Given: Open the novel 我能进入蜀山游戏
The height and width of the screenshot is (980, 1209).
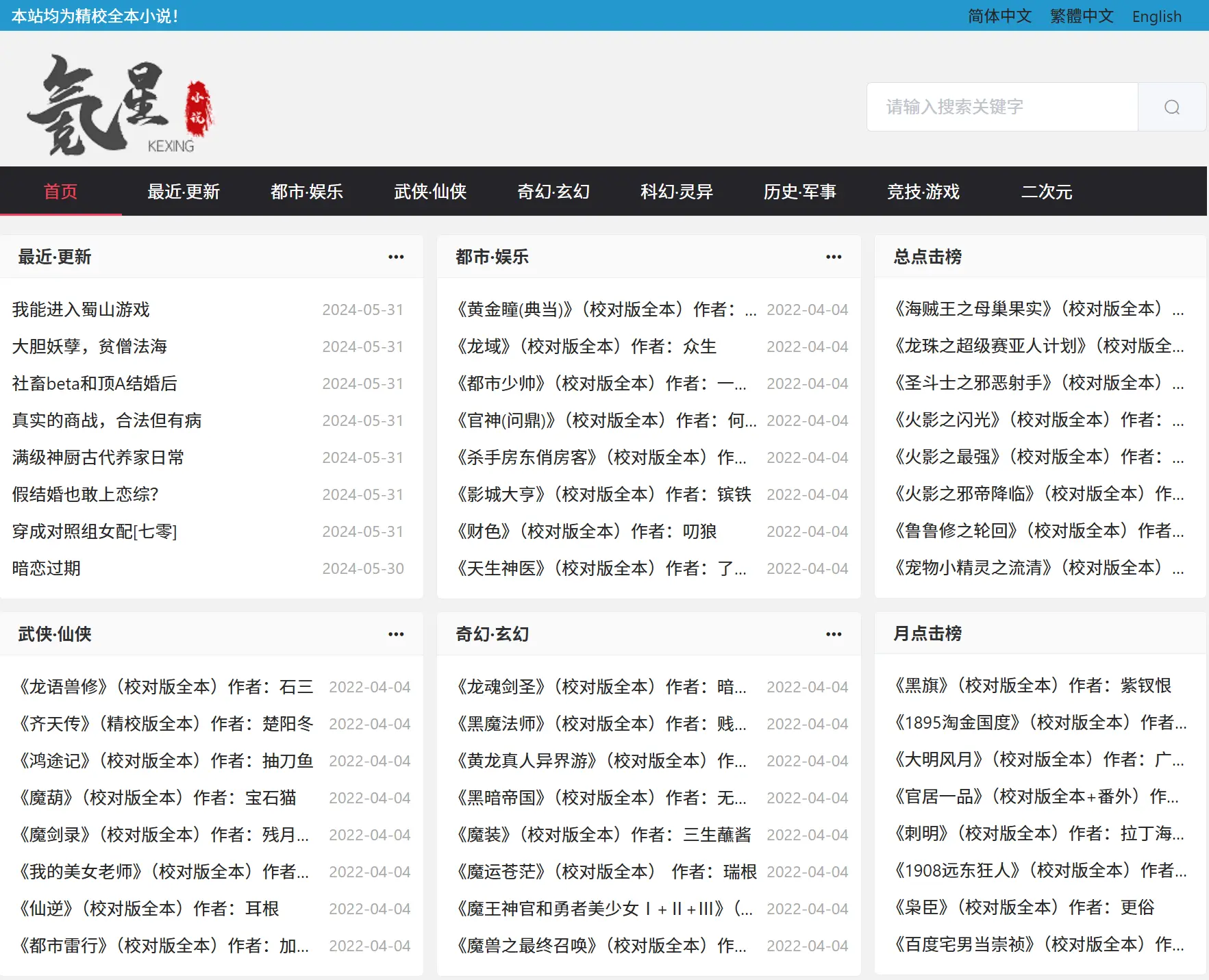Looking at the screenshot, I should [81, 310].
